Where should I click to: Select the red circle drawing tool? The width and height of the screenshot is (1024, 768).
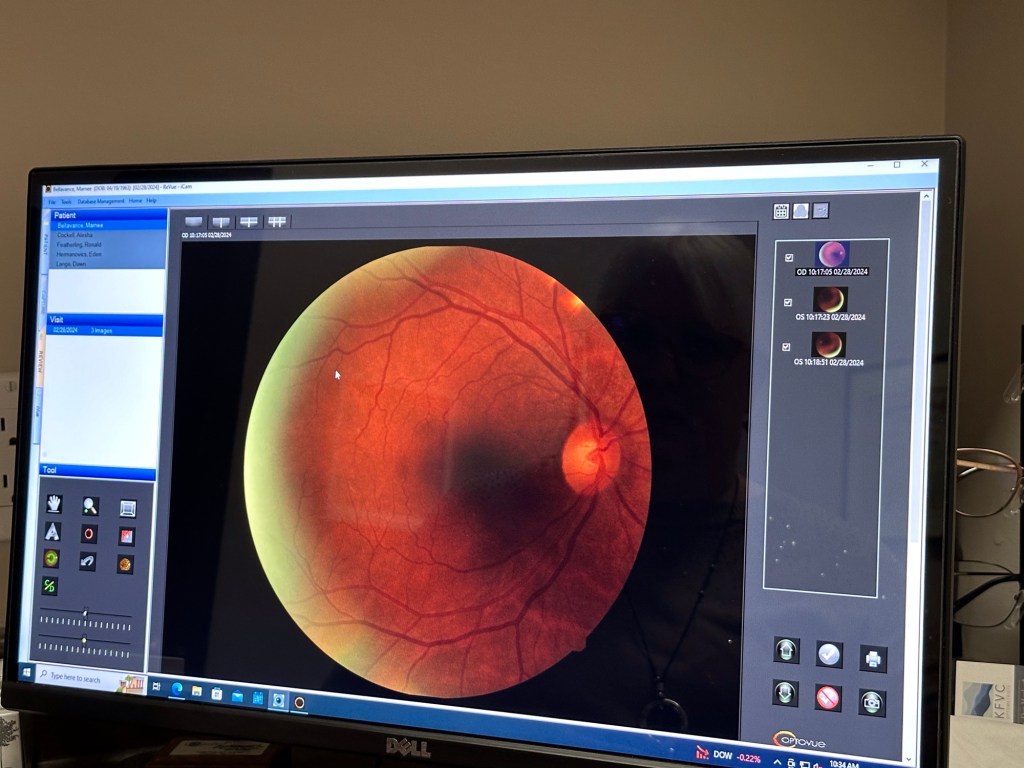[89, 534]
